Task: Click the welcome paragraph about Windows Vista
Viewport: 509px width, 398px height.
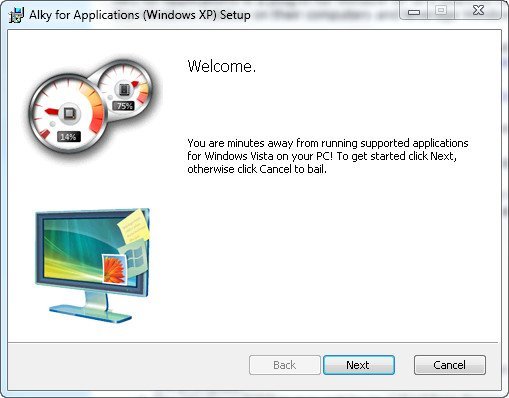Action: tap(328, 156)
